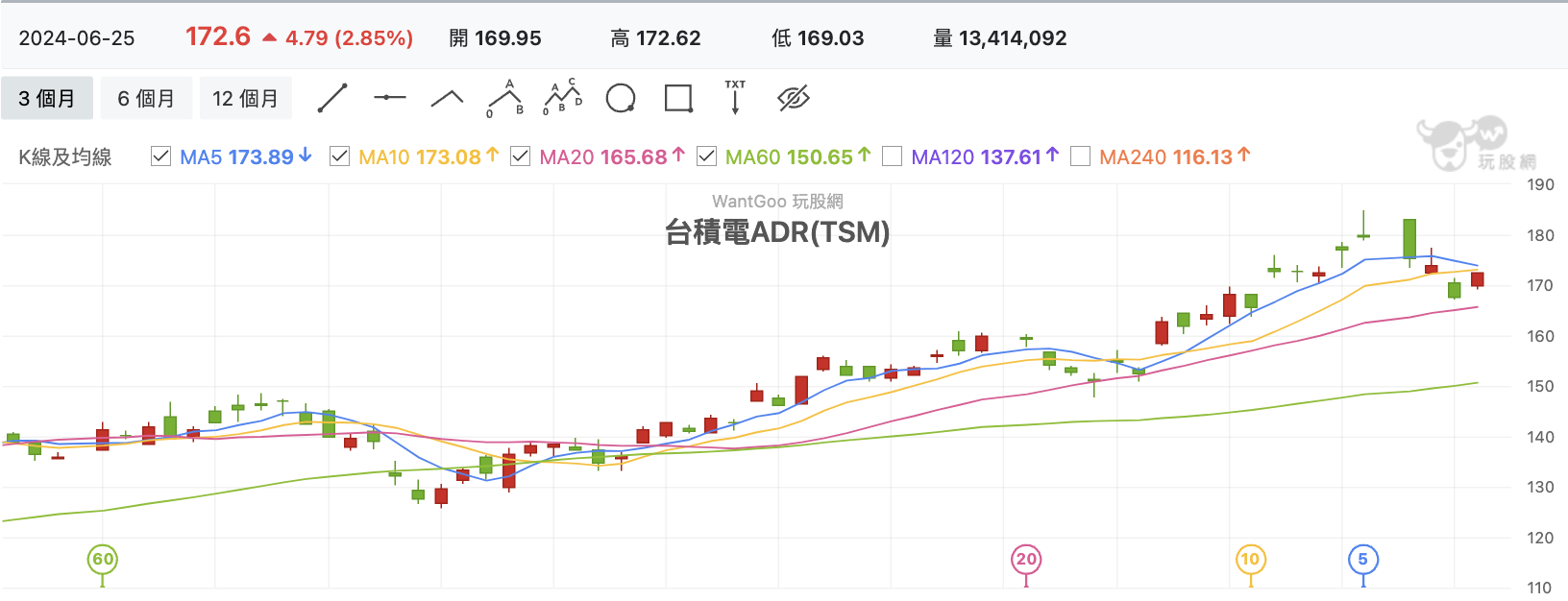Image resolution: width=1568 pixels, height=601 pixels.
Task: Click the low price 低 169.03
Action: [819, 38]
